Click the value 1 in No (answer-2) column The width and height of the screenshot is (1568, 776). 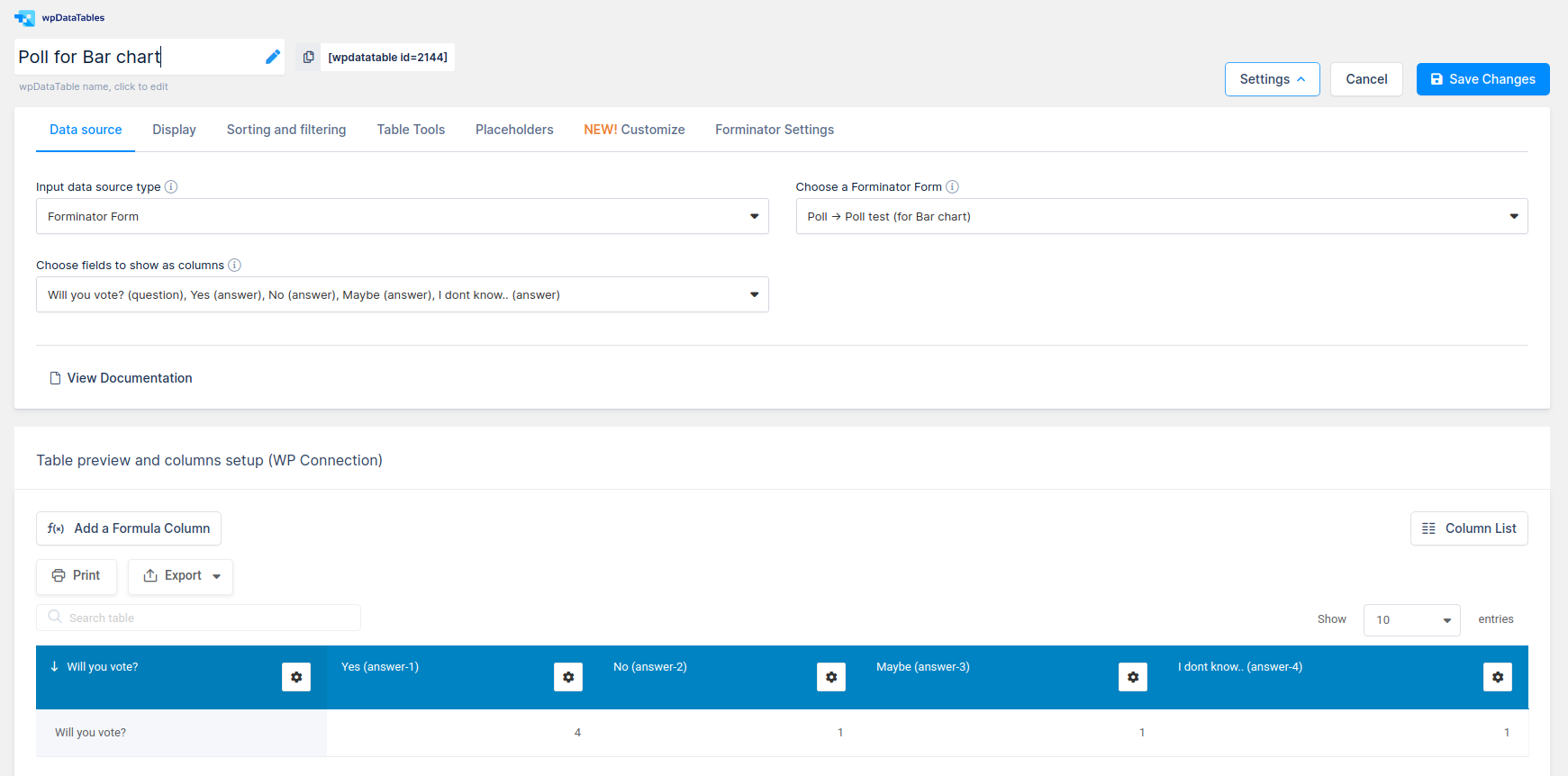[x=840, y=733]
